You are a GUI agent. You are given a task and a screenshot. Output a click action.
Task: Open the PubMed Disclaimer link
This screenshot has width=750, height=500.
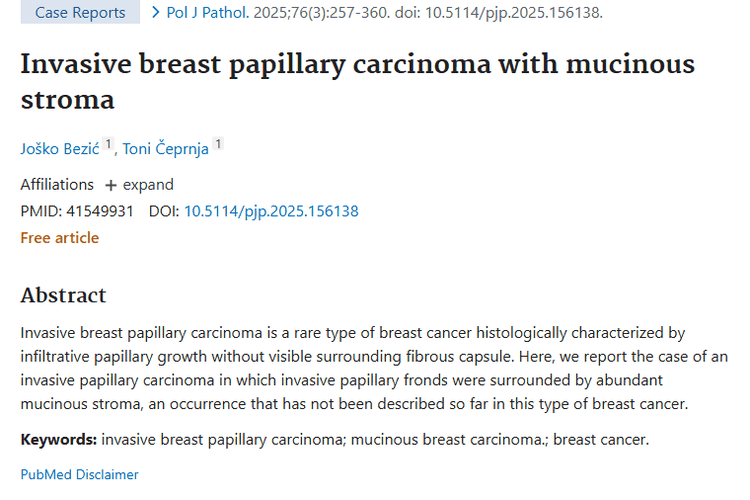79,474
